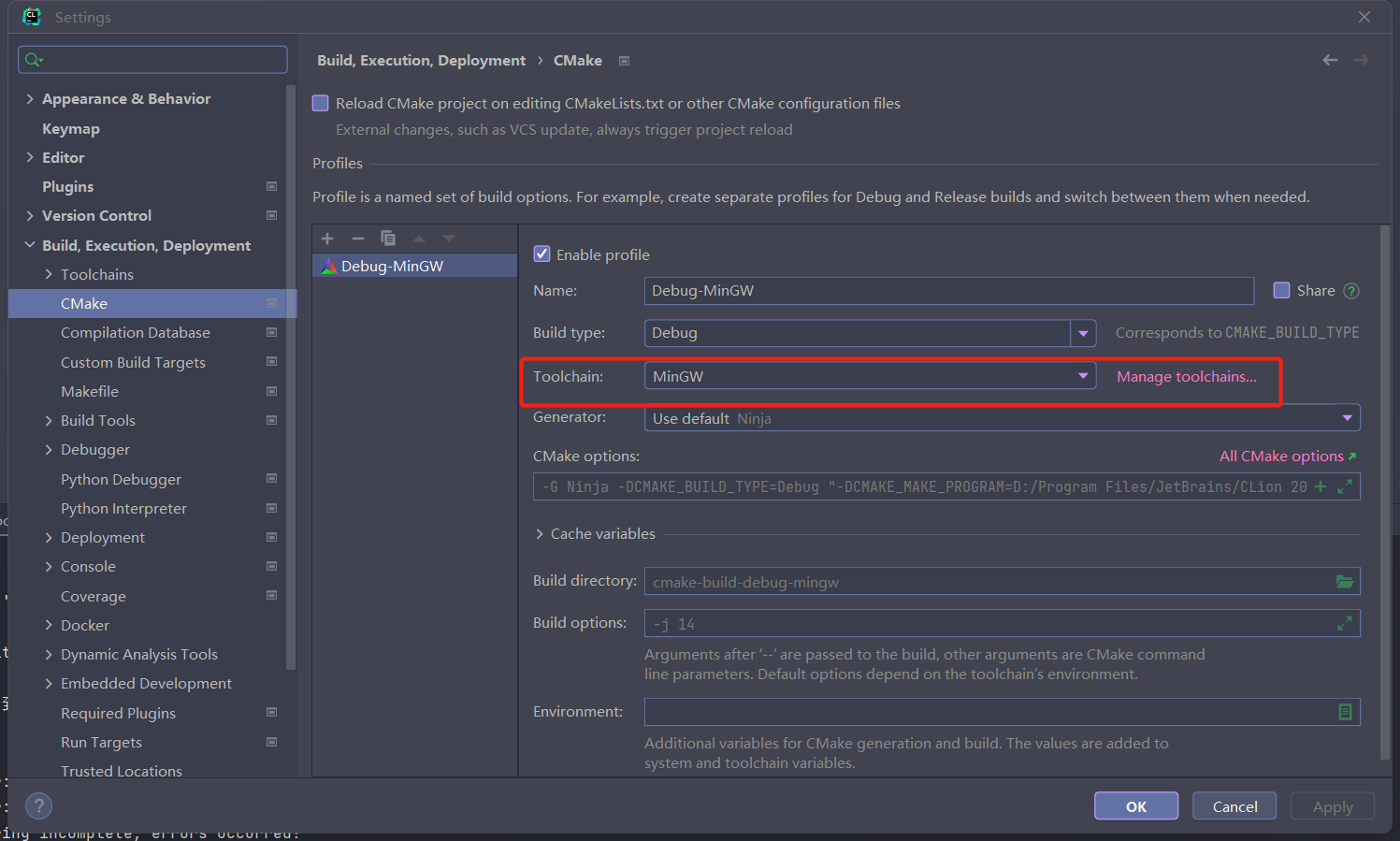This screenshot has width=1400, height=841.
Task: Uncheck Enable profile checkbox
Action: pos(541,254)
